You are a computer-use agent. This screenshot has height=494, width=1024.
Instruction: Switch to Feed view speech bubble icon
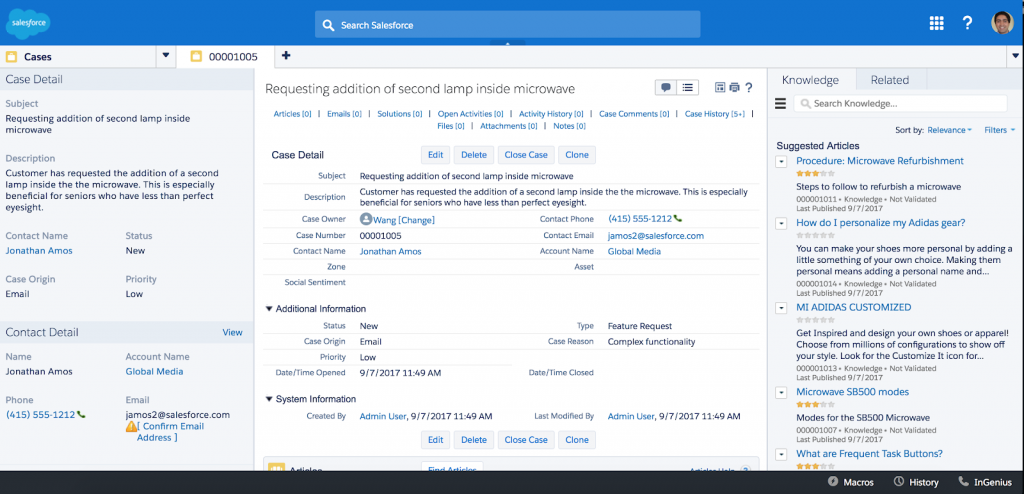666,87
